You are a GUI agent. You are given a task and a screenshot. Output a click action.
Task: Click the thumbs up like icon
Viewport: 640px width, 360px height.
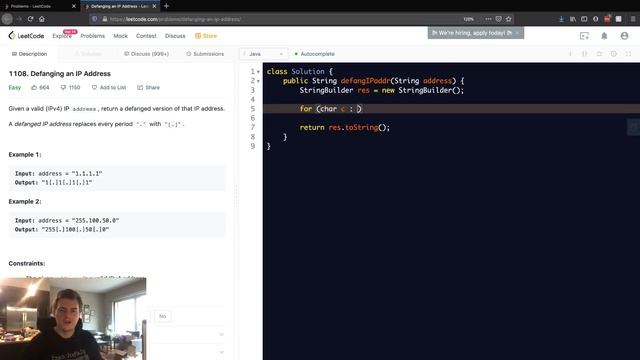pyautogui.click(x=34, y=87)
